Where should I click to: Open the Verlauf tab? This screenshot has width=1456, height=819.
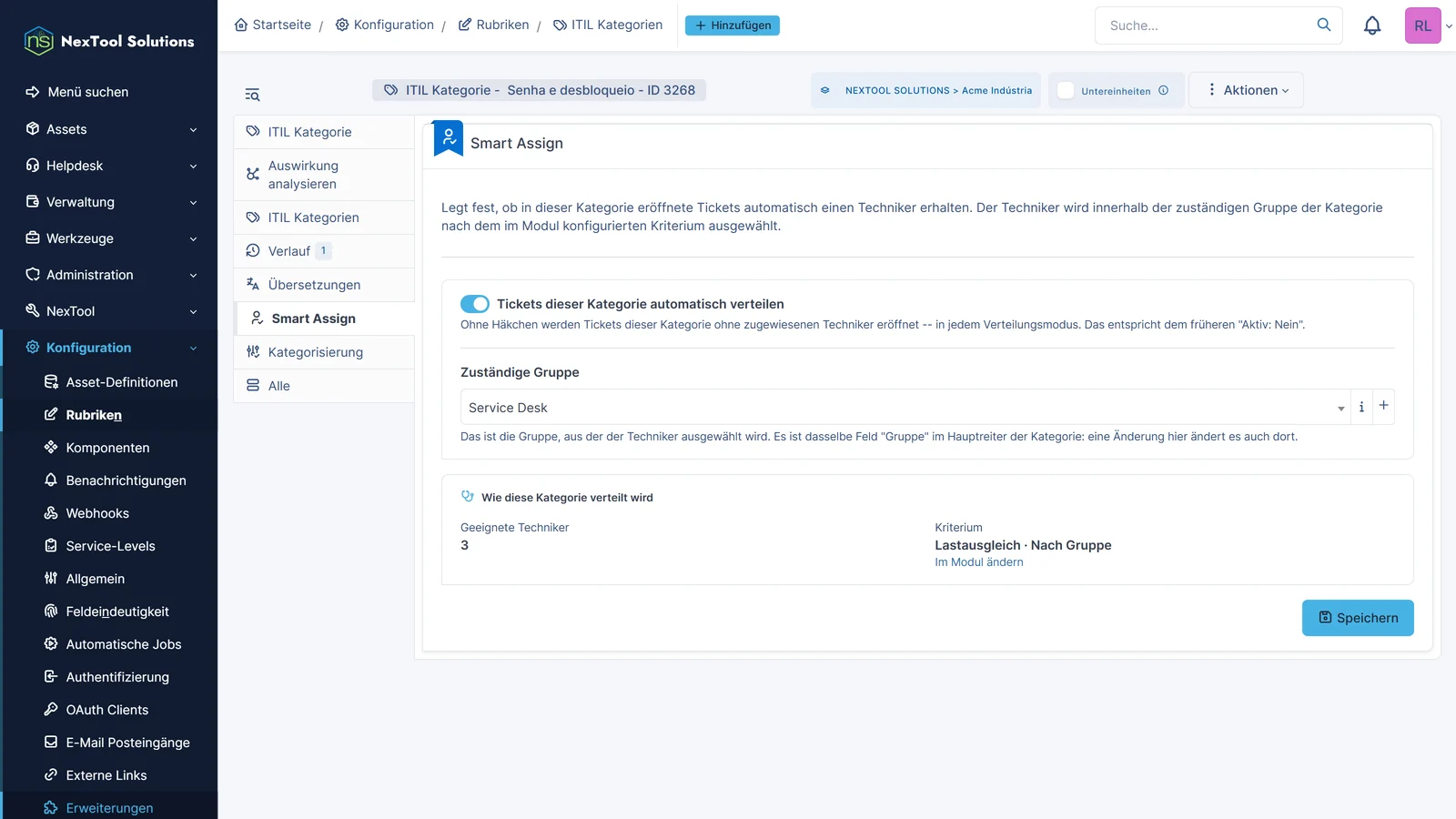tap(324, 251)
